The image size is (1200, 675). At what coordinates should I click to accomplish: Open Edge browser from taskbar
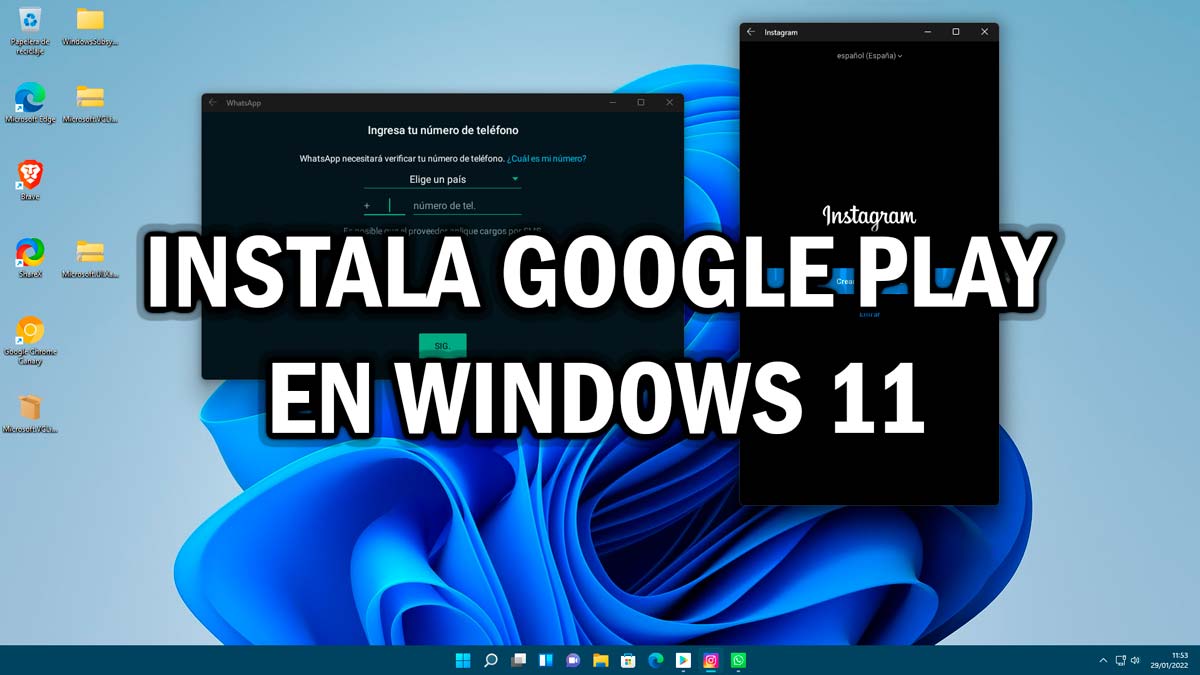coord(656,660)
